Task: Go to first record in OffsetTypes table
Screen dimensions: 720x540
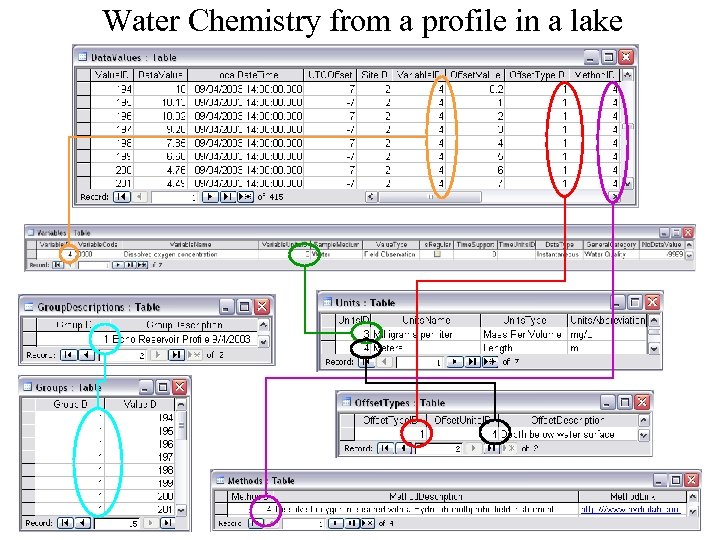Action: tap(385, 448)
